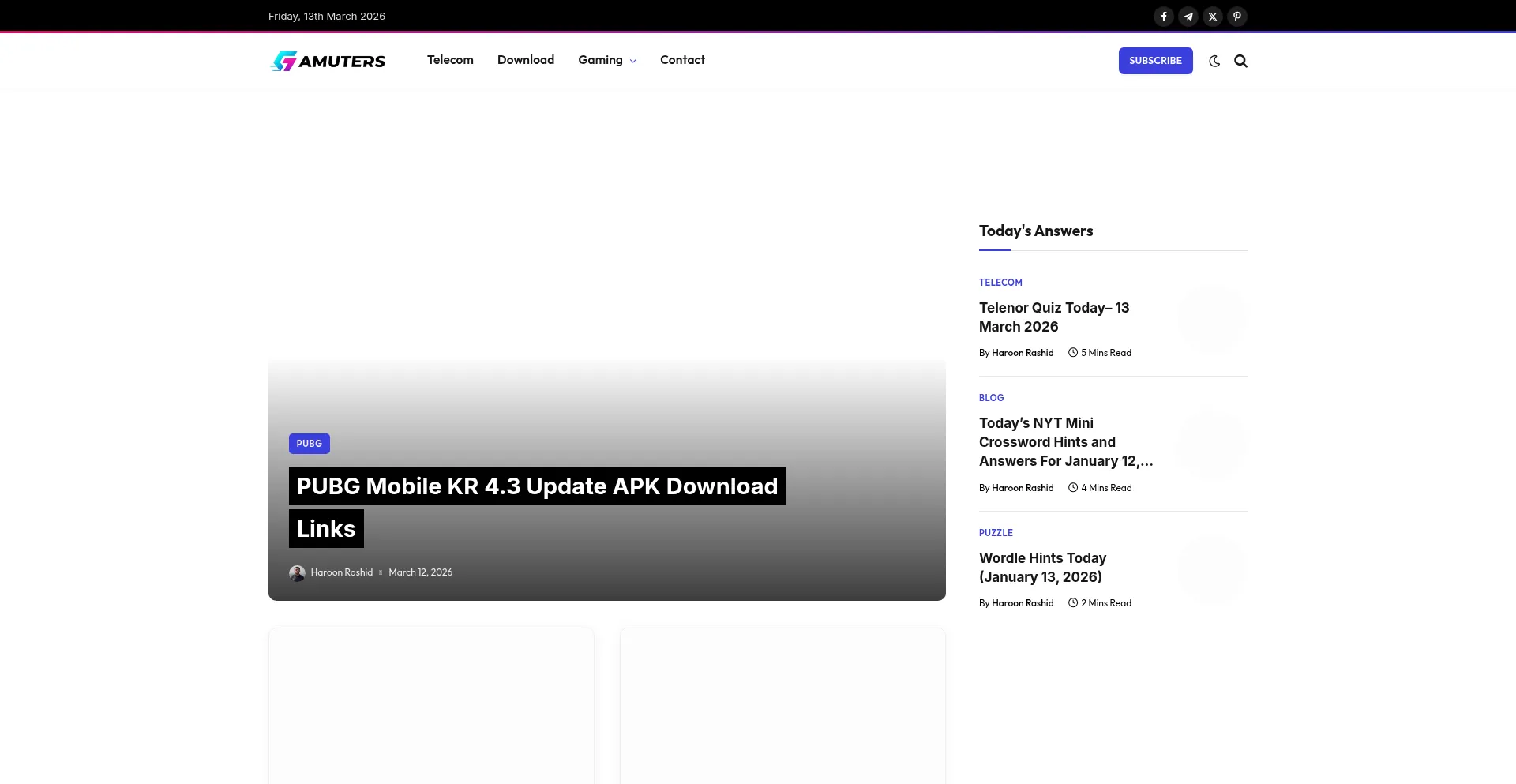Open Telenor Quiz article thumbnail

coord(1212,319)
